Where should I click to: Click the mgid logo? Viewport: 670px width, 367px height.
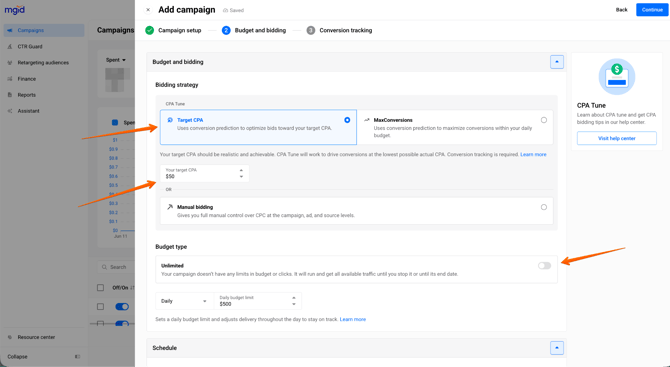tap(15, 10)
